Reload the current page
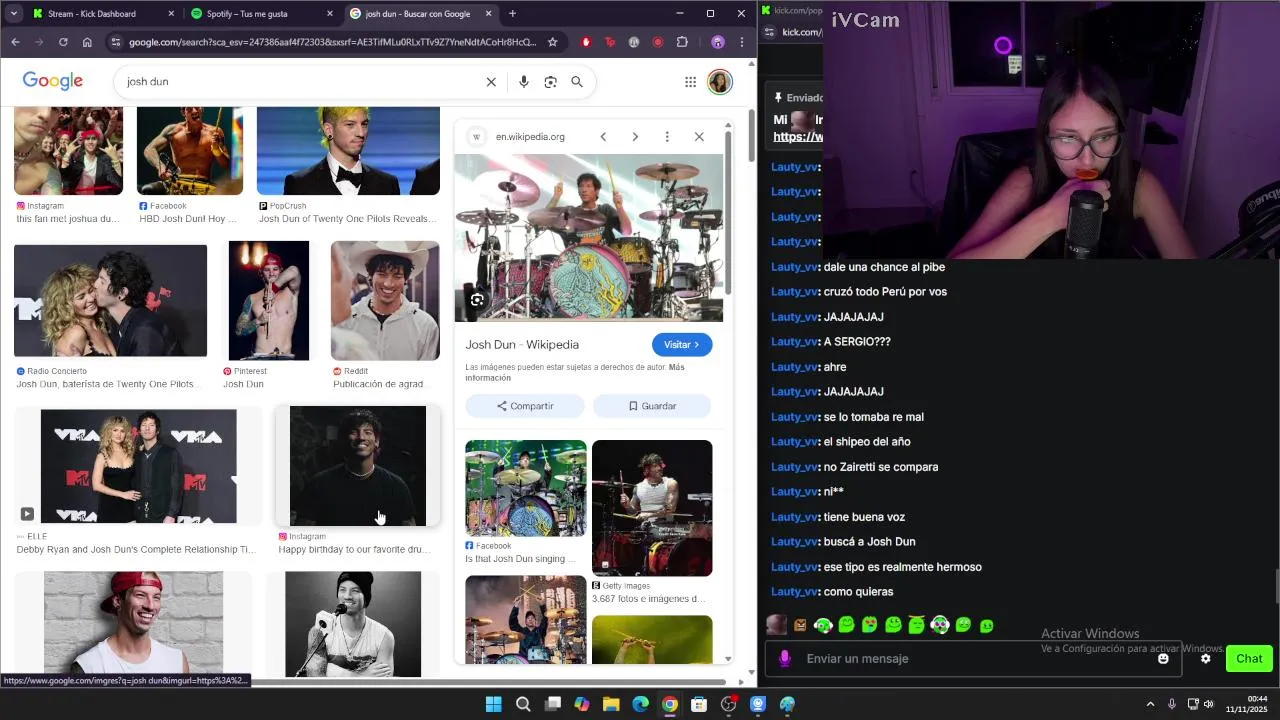 63,42
